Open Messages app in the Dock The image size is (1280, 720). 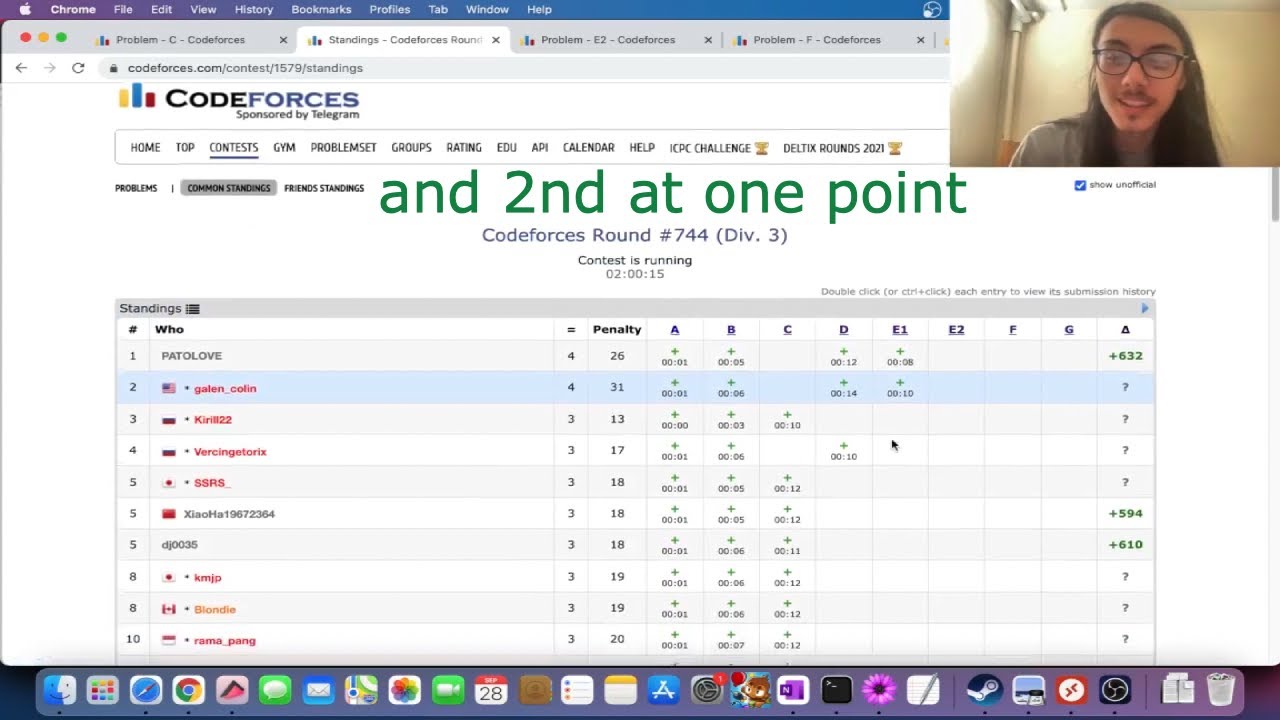click(275, 690)
